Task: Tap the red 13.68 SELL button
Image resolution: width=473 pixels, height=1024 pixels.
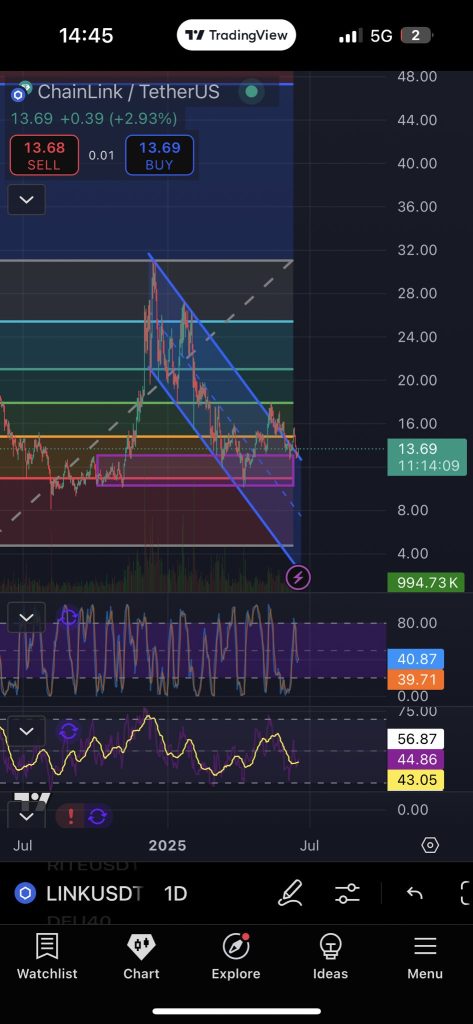Action: tap(44, 155)
